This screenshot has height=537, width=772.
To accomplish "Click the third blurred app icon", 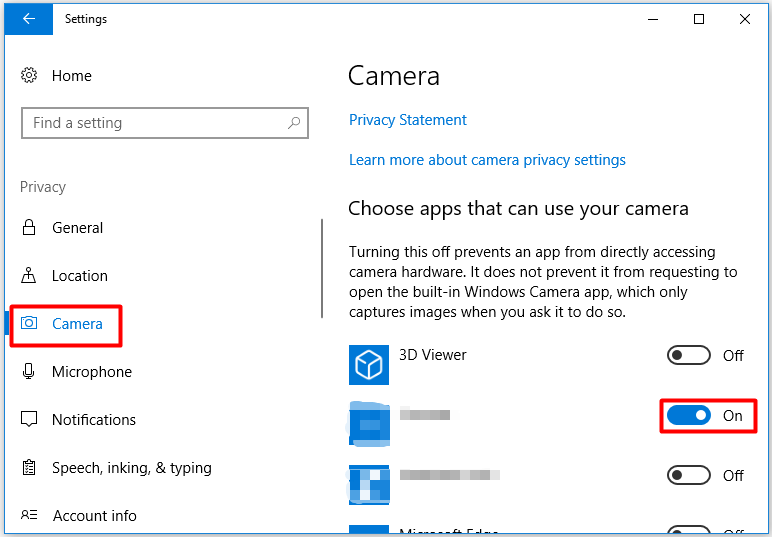I will 369,485.
